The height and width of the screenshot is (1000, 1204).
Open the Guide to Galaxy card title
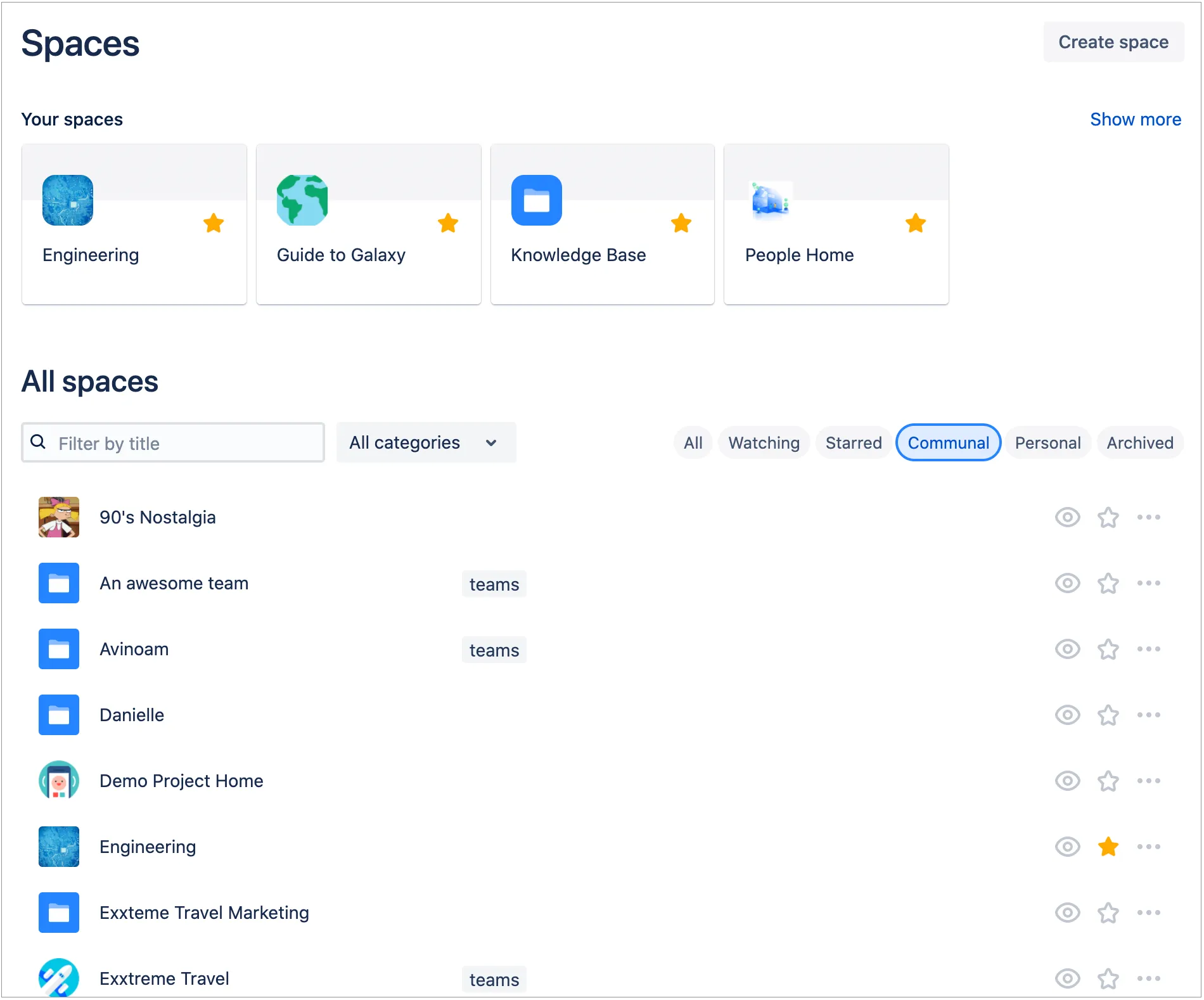coord(341,255)
